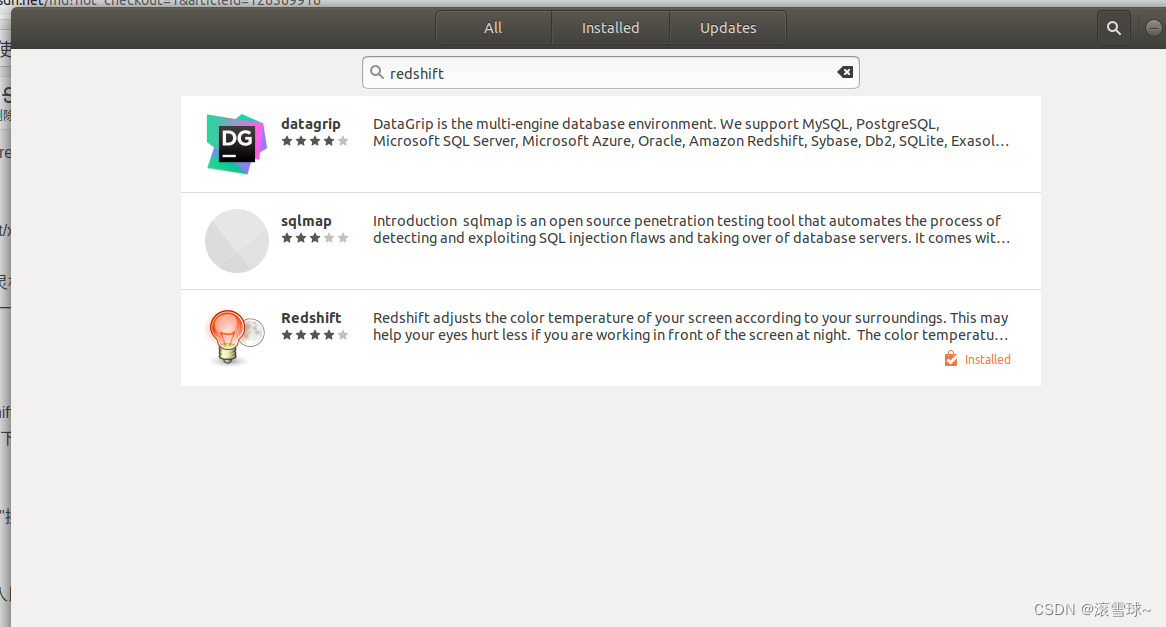Open the sqlmap placeholder app icon
1166x627 pixels.
click(236, 241)
